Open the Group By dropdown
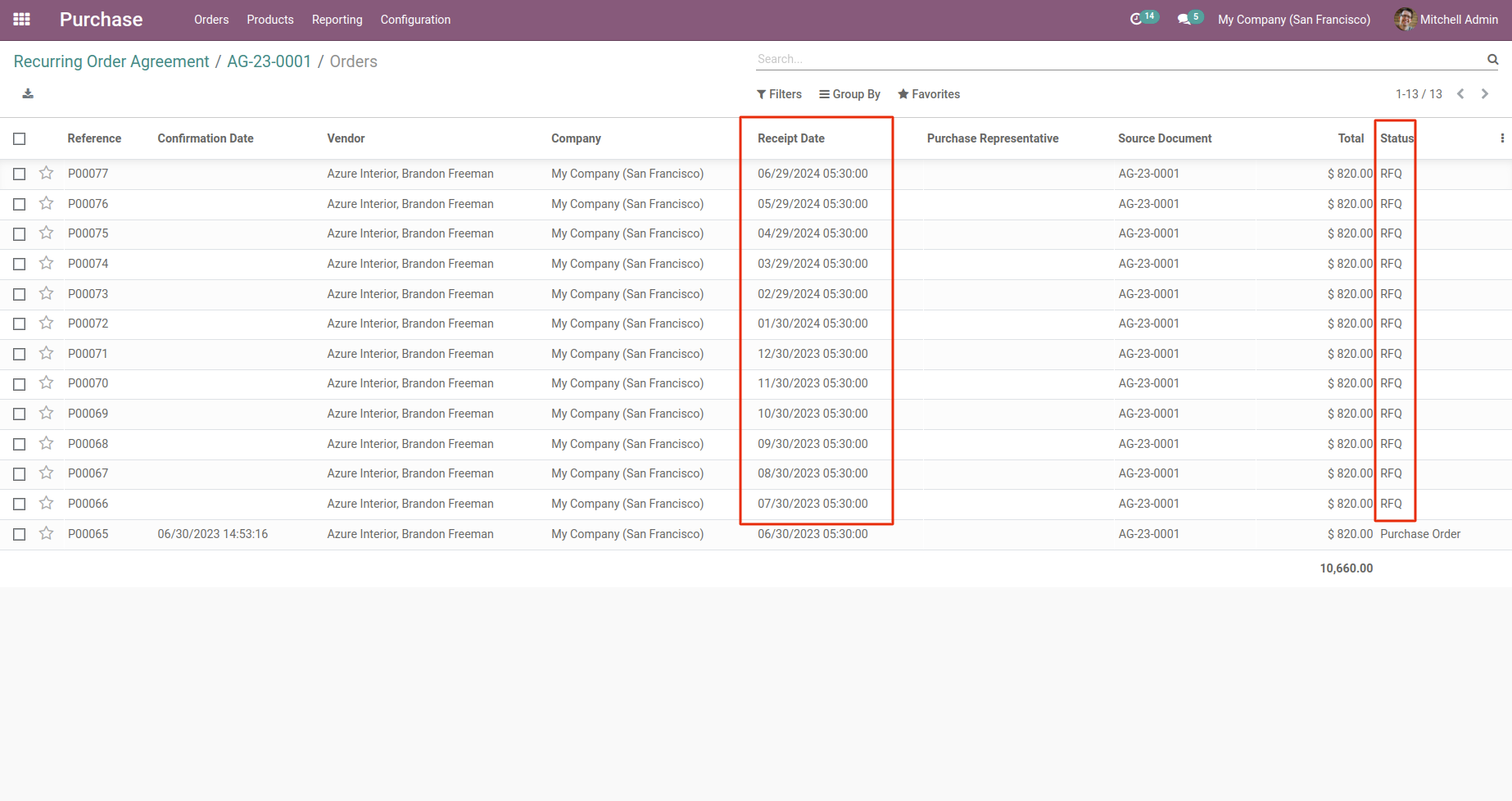The image size is (1512, 801). click(849, 94)
